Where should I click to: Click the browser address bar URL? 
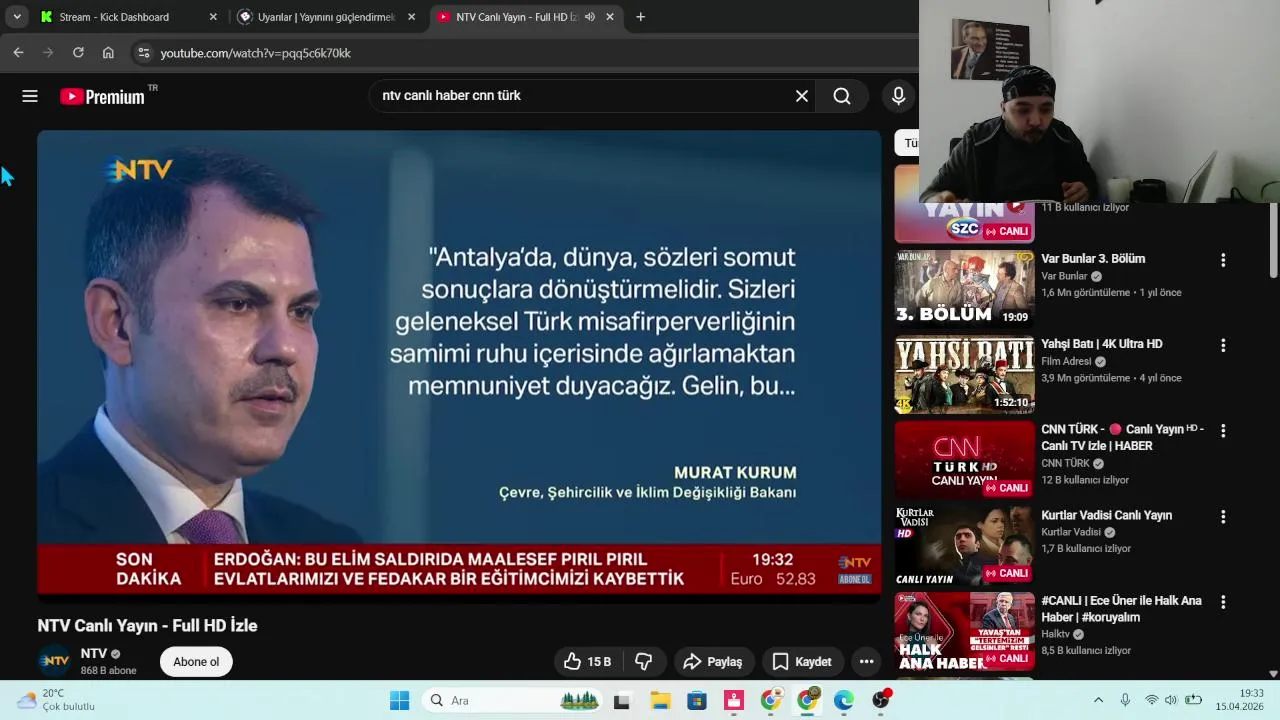point(256,53)
